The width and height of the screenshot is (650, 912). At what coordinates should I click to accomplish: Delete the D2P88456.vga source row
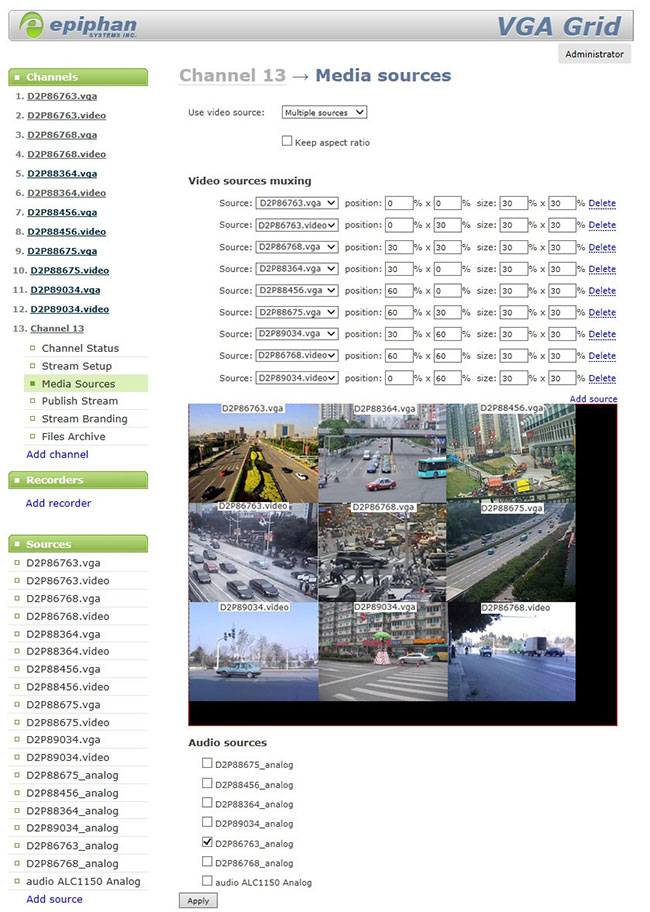point(602,291)
